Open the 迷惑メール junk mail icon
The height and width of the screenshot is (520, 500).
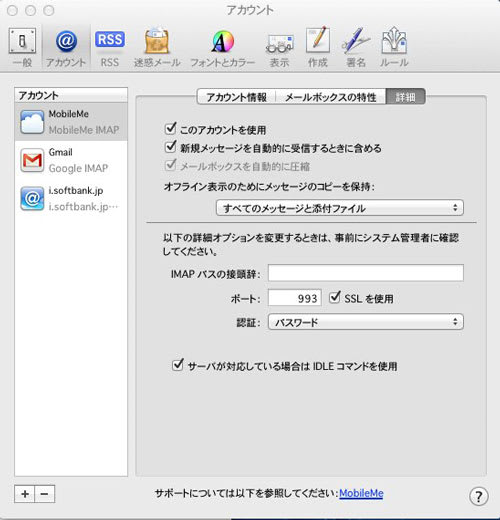[157, 47]
